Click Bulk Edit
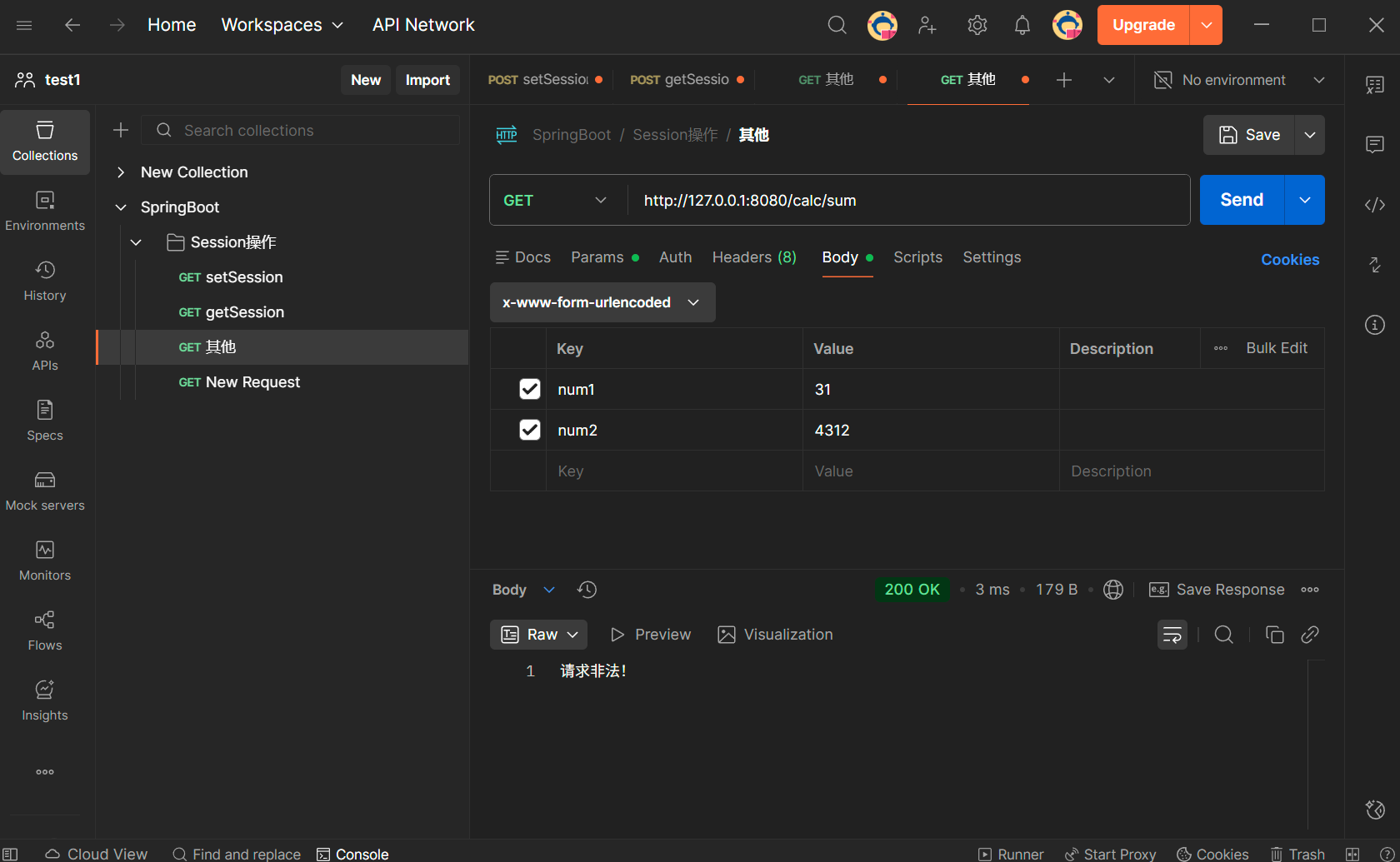The width and height of the screenshot is (1400, 862). (x=1277, y=348)
